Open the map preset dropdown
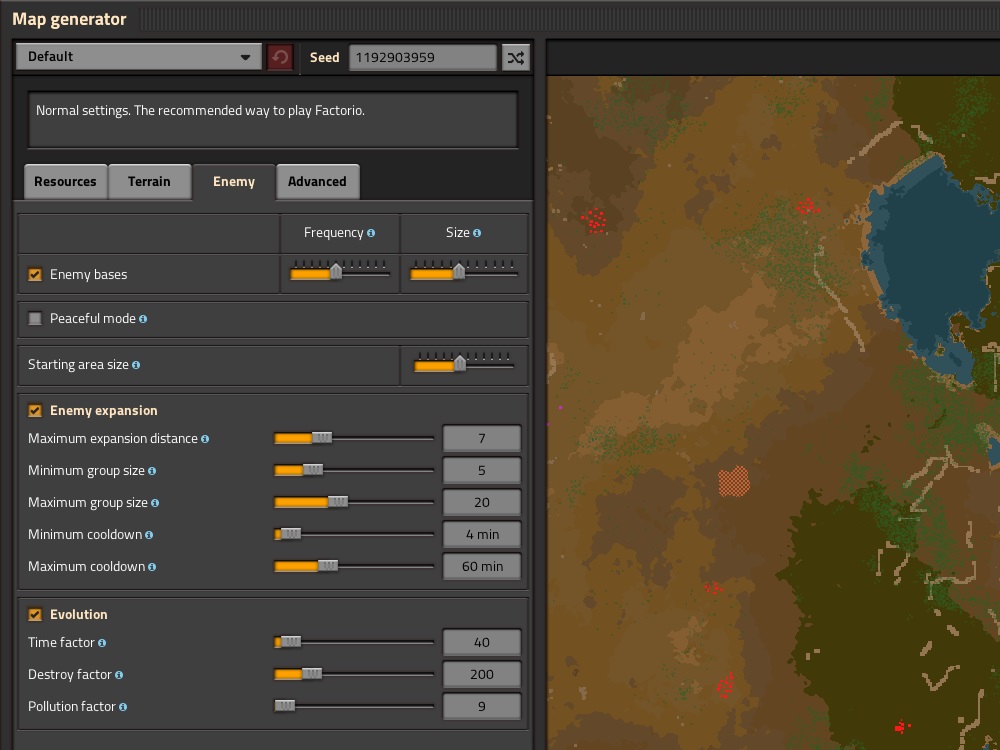This screenshot has height=750, width=1000. (x=138, y=56)
